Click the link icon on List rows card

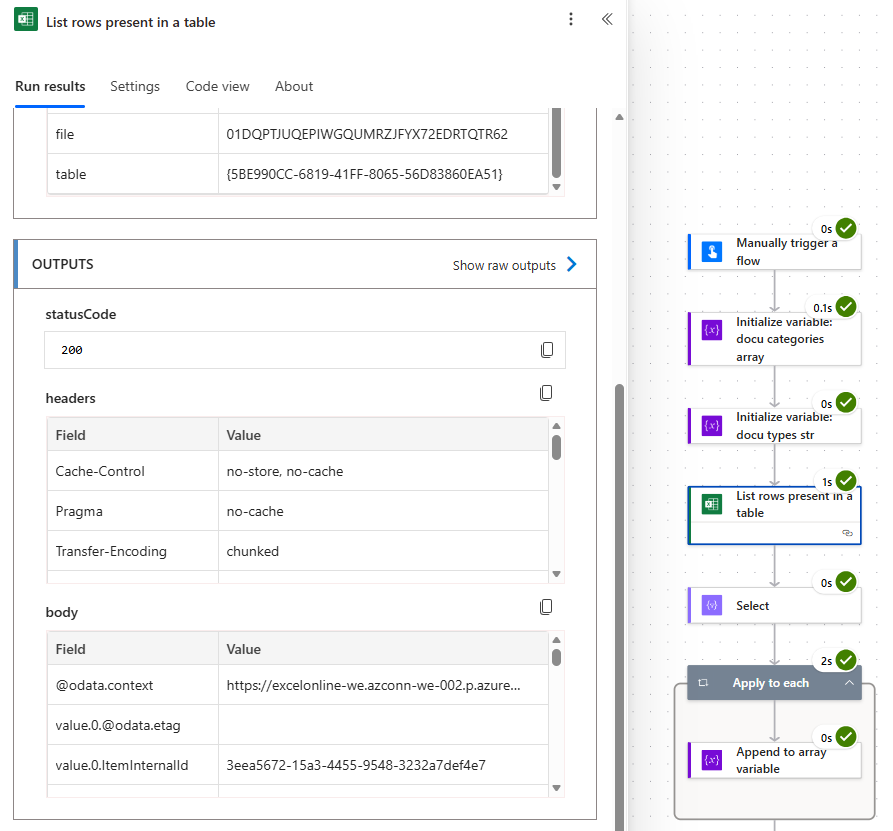click(847, 533)
